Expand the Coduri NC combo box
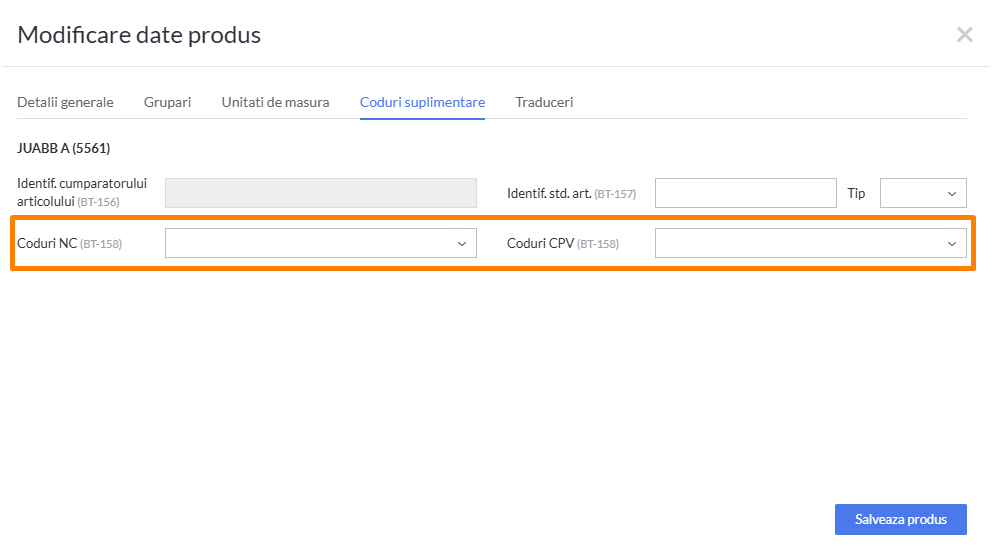 point(321,243)
